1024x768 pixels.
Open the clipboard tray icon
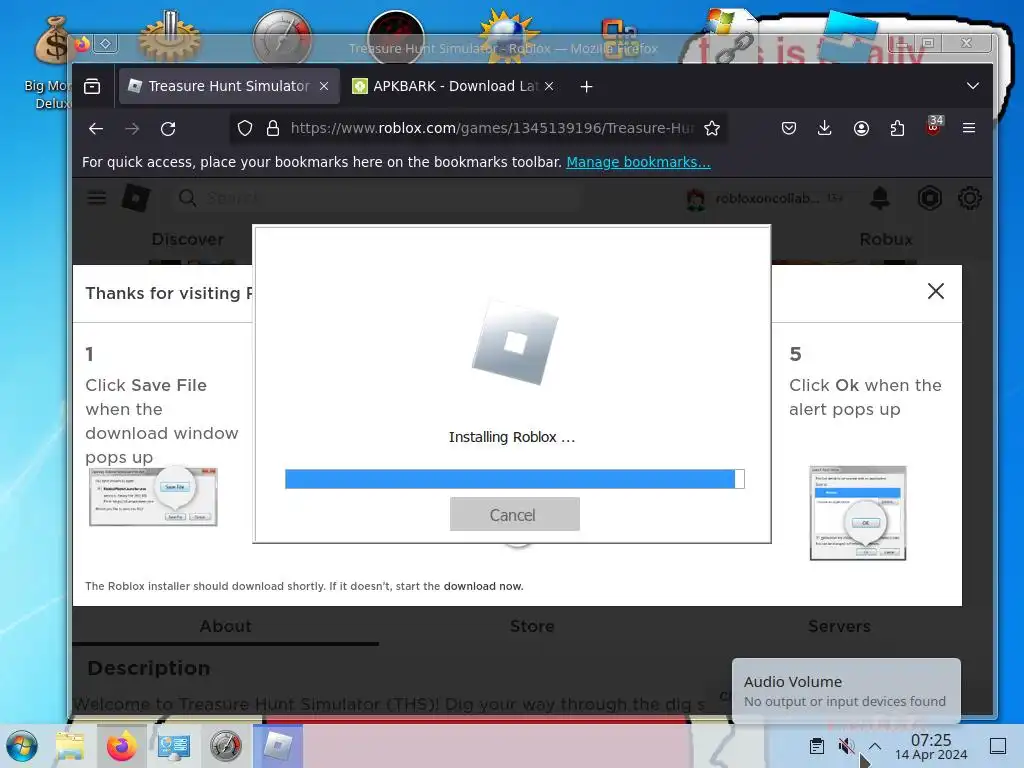pos(817,746)
